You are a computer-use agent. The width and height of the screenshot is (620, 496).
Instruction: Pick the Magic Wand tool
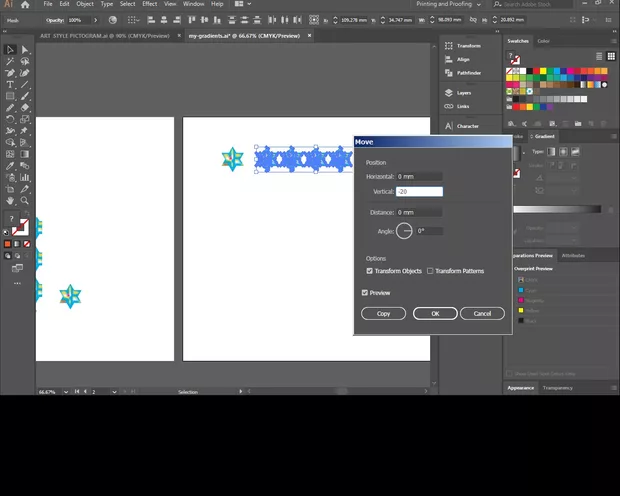point(10,61)
